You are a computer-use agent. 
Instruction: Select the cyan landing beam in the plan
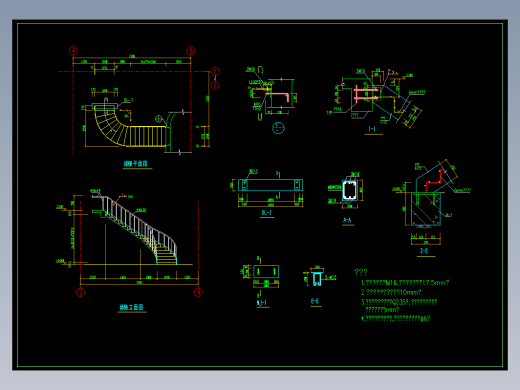(x=105, y=106)
